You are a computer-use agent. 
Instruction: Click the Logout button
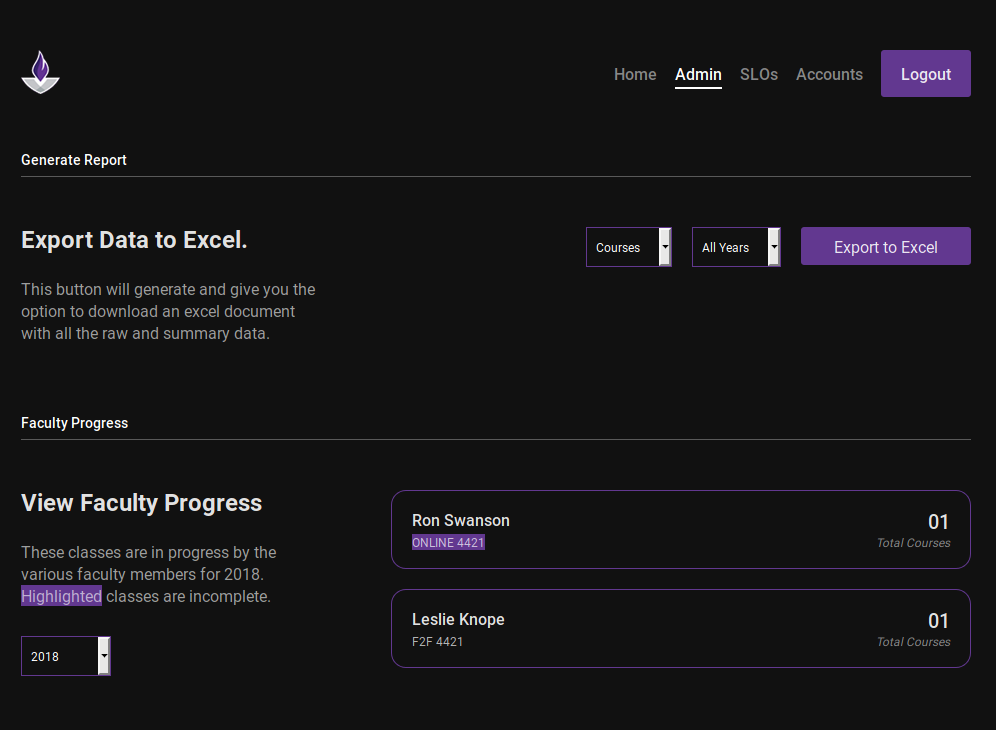pos(925,74)
